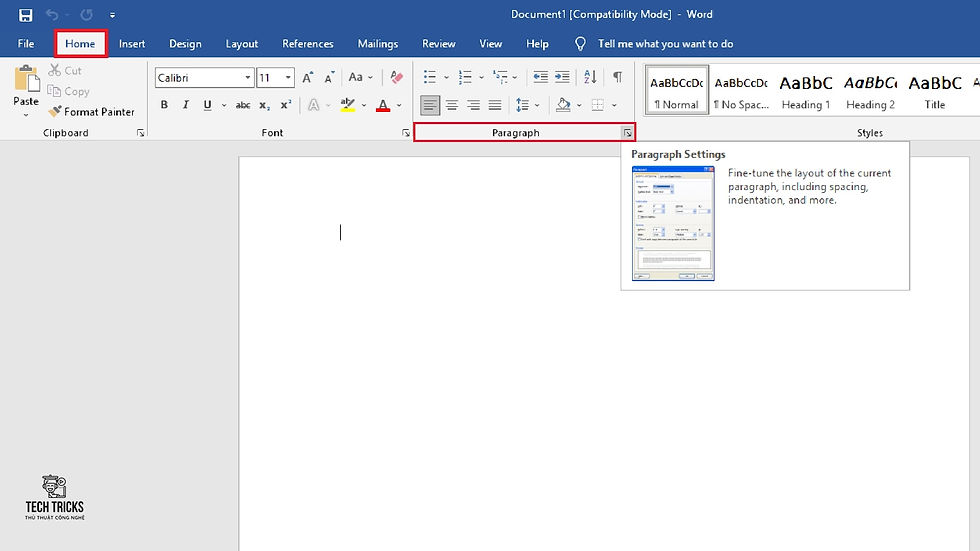The width and height of the screenshot is (980, 551).
Task: Sort text A to Z
Action: point(590,77)
